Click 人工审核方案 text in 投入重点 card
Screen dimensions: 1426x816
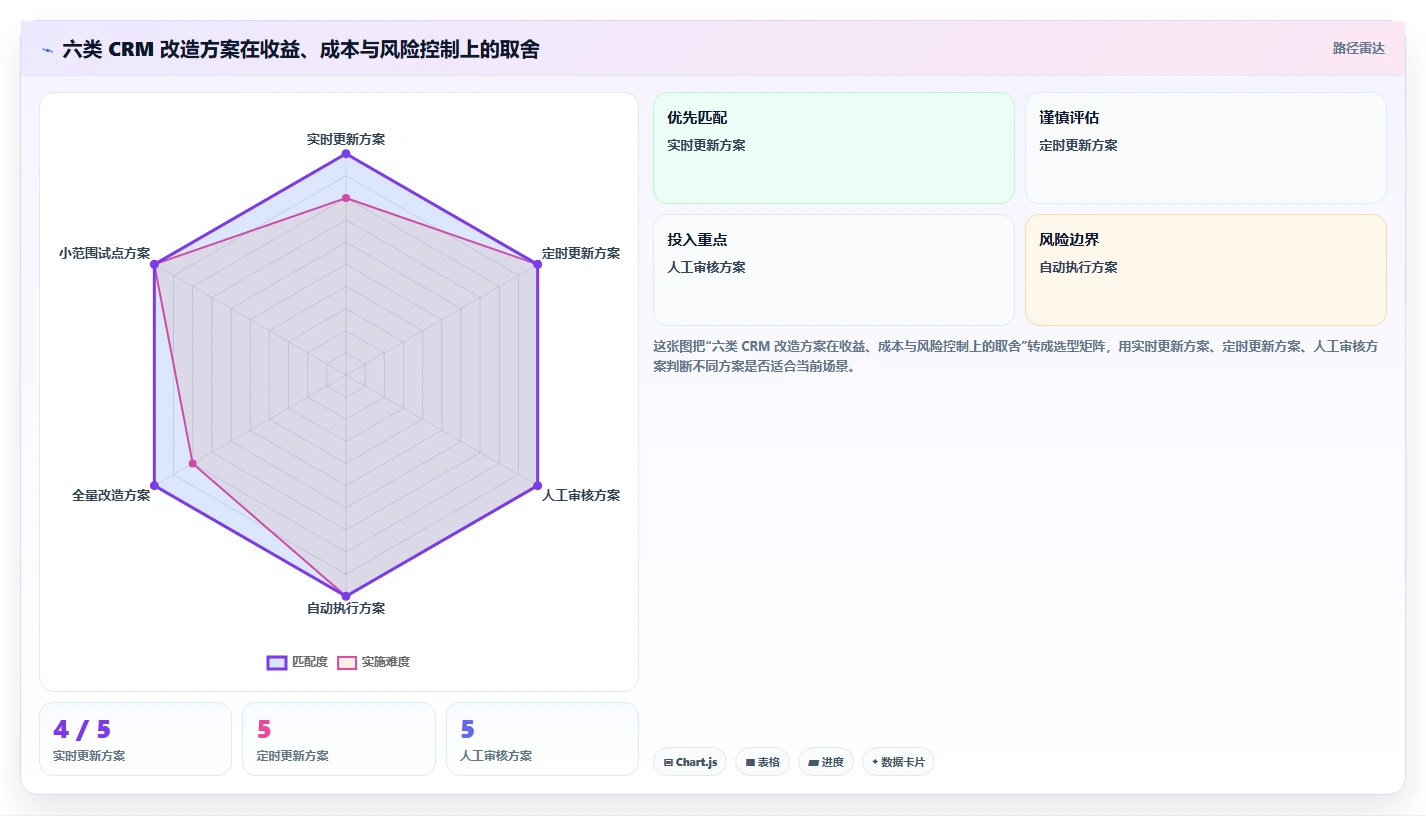tap(706, 267)
